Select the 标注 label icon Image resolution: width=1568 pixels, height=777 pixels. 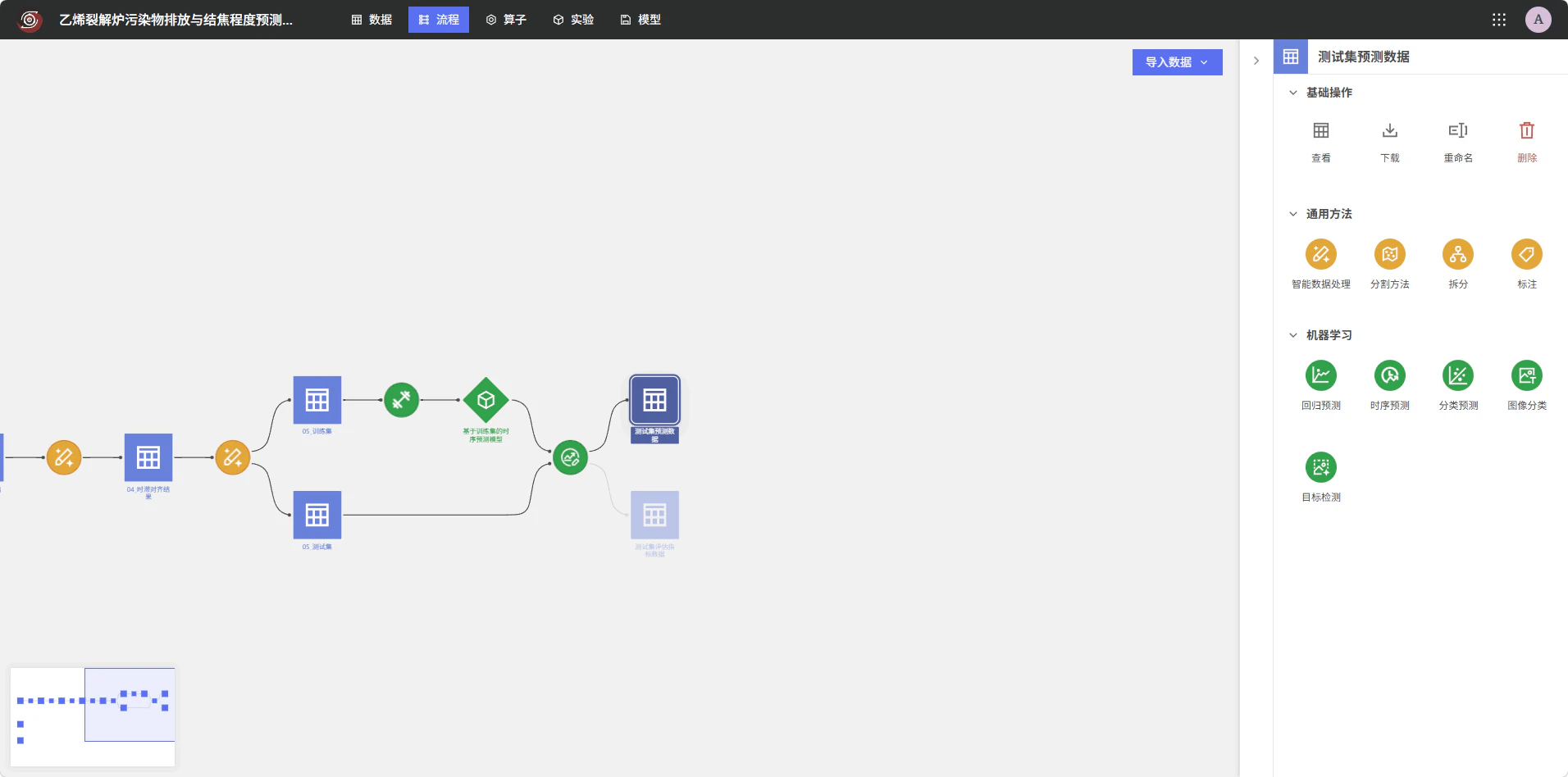[1526, 254]
